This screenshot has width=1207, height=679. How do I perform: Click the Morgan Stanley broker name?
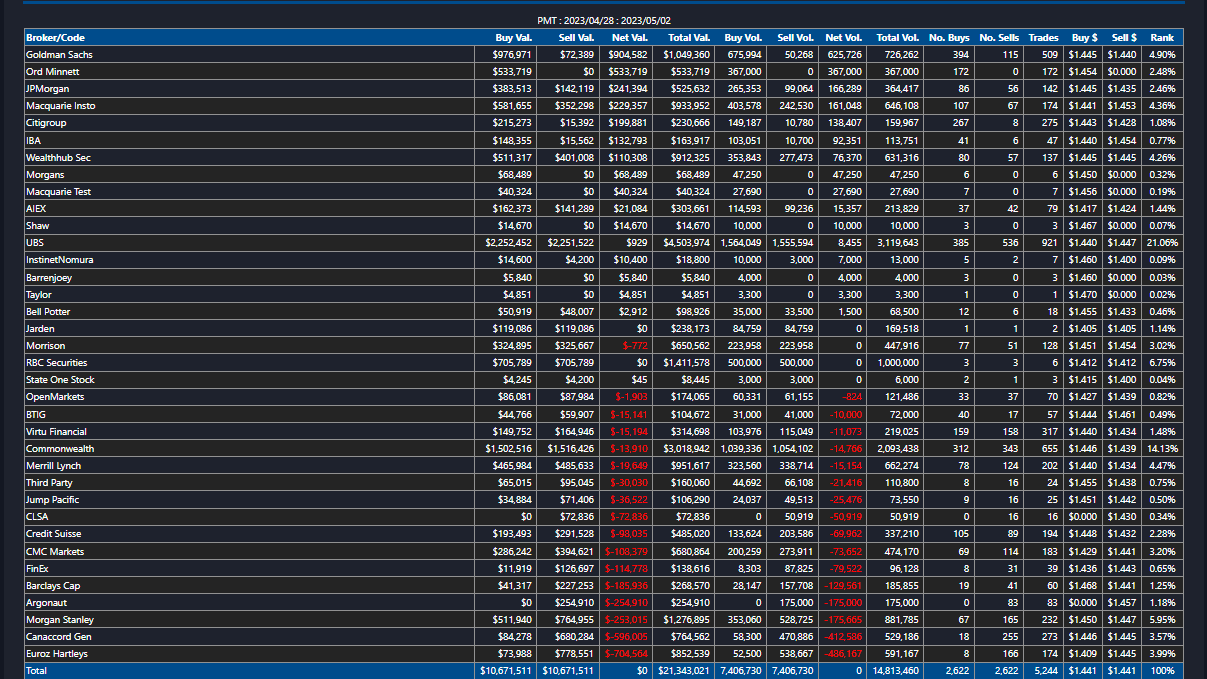(x=58, y=620)
